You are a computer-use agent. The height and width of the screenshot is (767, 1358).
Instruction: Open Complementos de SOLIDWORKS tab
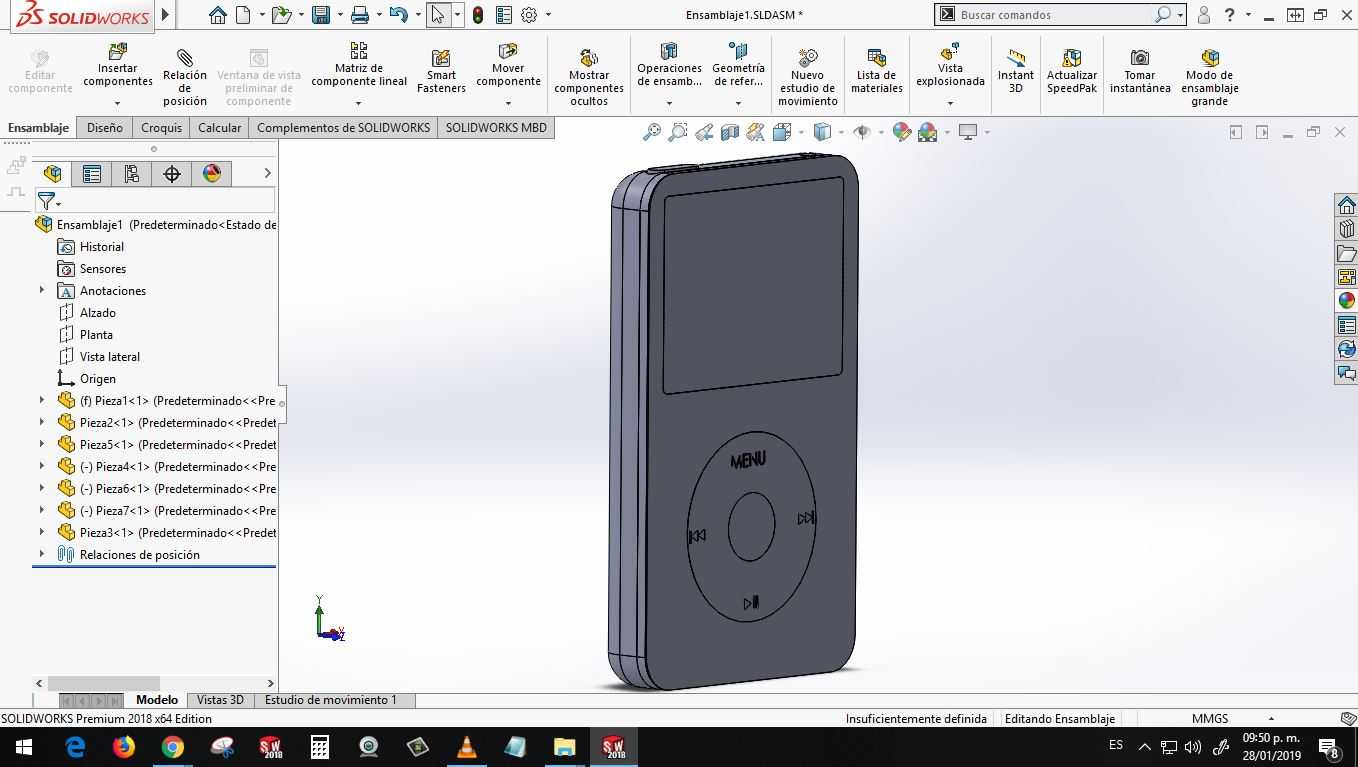(343, 128)
